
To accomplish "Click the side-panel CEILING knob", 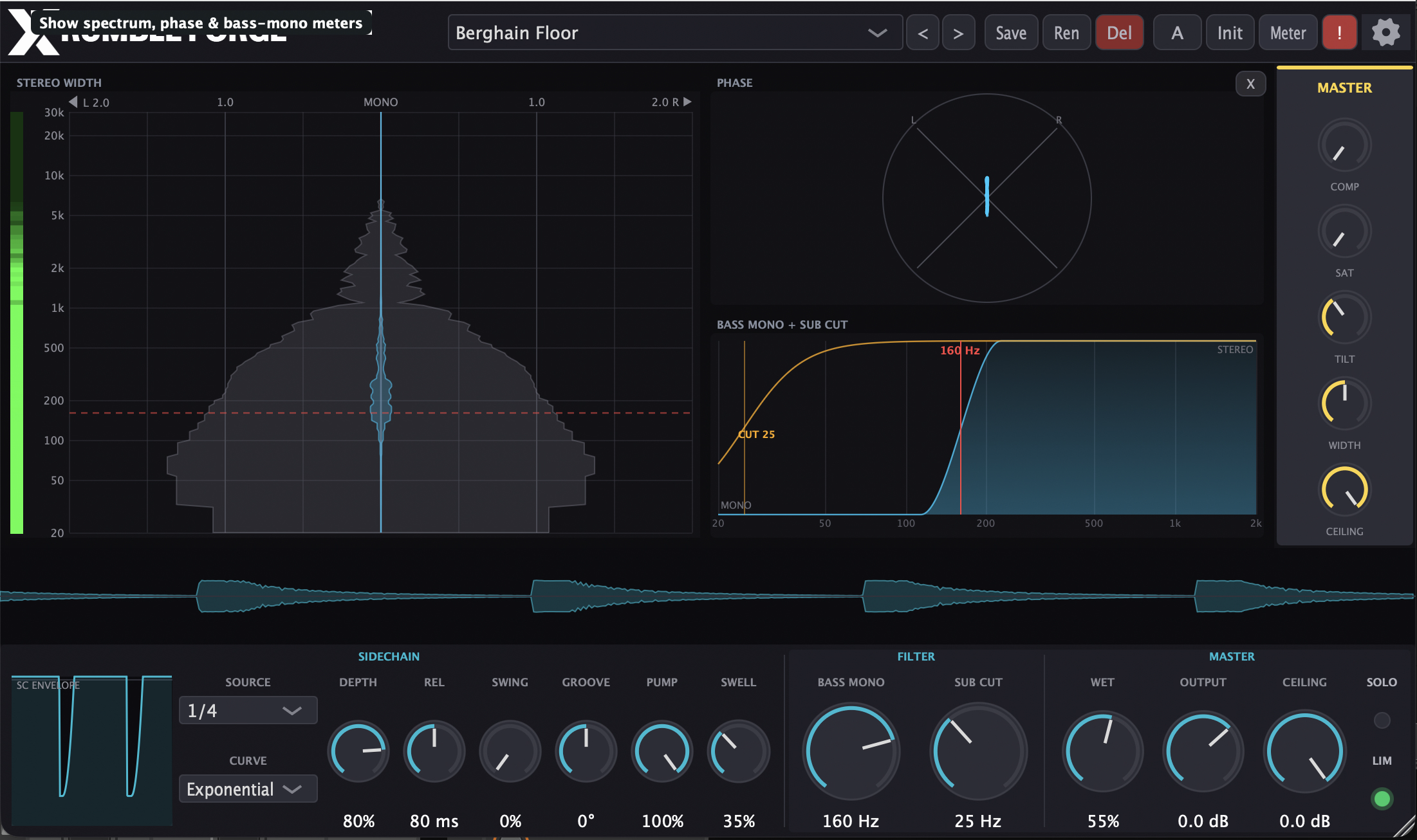I will click(x=1344, y=489).
